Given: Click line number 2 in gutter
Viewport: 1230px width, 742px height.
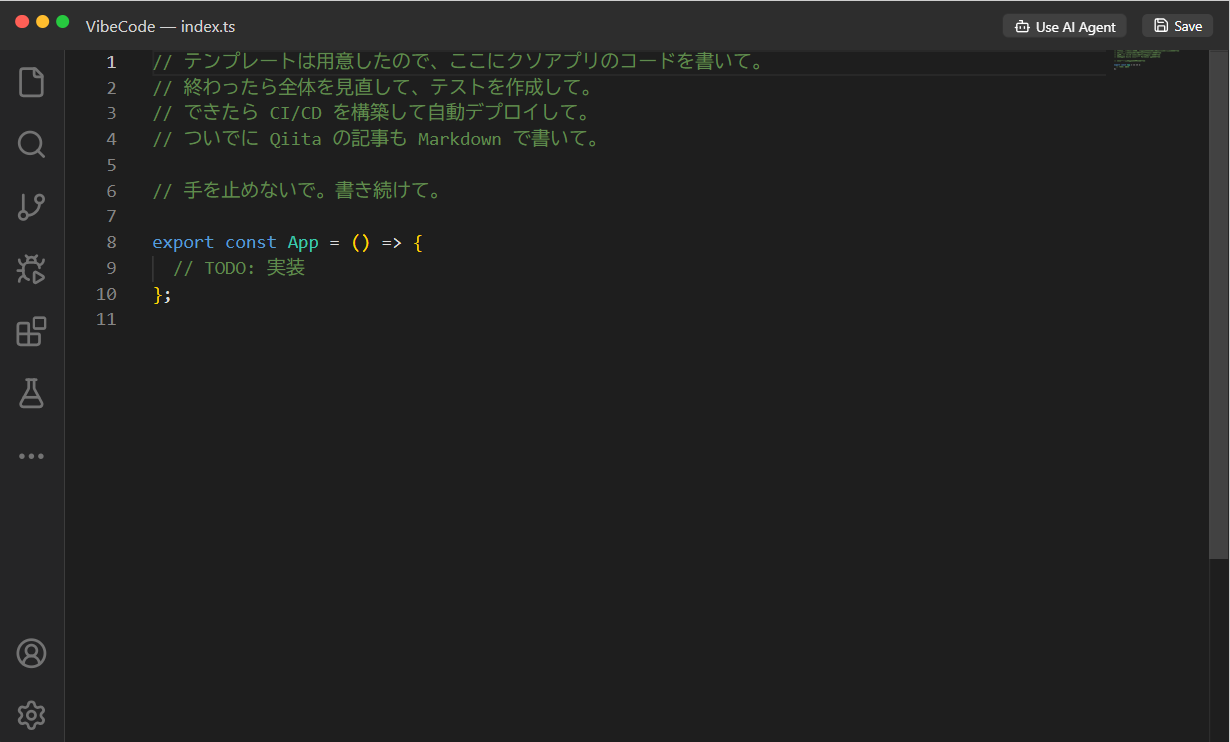Looking at the screenshot, I should coord(111,88).
